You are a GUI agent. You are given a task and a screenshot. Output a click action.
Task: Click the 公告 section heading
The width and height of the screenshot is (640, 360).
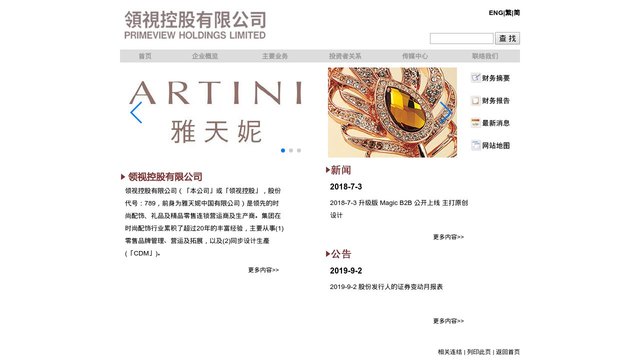click(341, 254)
